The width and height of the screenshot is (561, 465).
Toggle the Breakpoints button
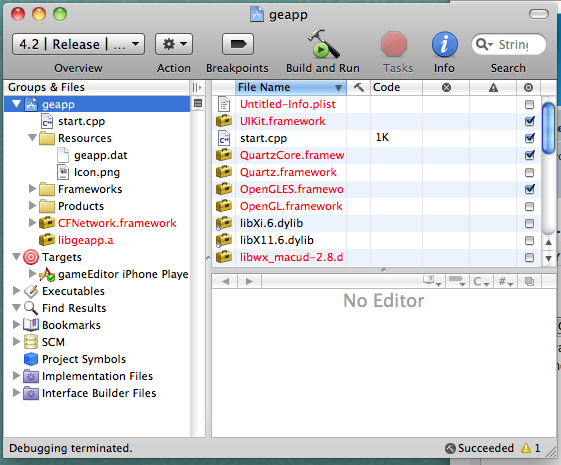point(238,44)
